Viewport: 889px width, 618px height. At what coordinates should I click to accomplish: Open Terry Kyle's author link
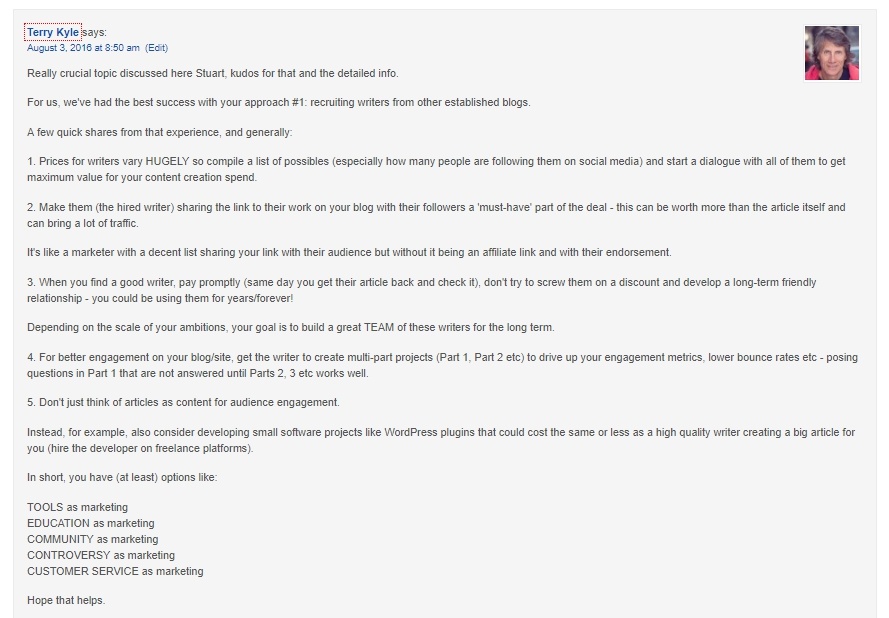(x=53, y=32)
